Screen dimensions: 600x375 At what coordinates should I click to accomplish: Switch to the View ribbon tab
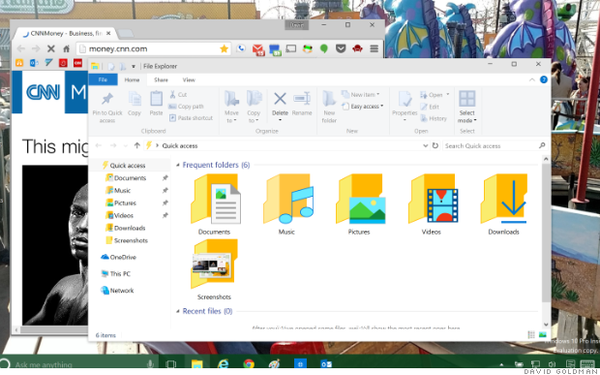point(189,80)
